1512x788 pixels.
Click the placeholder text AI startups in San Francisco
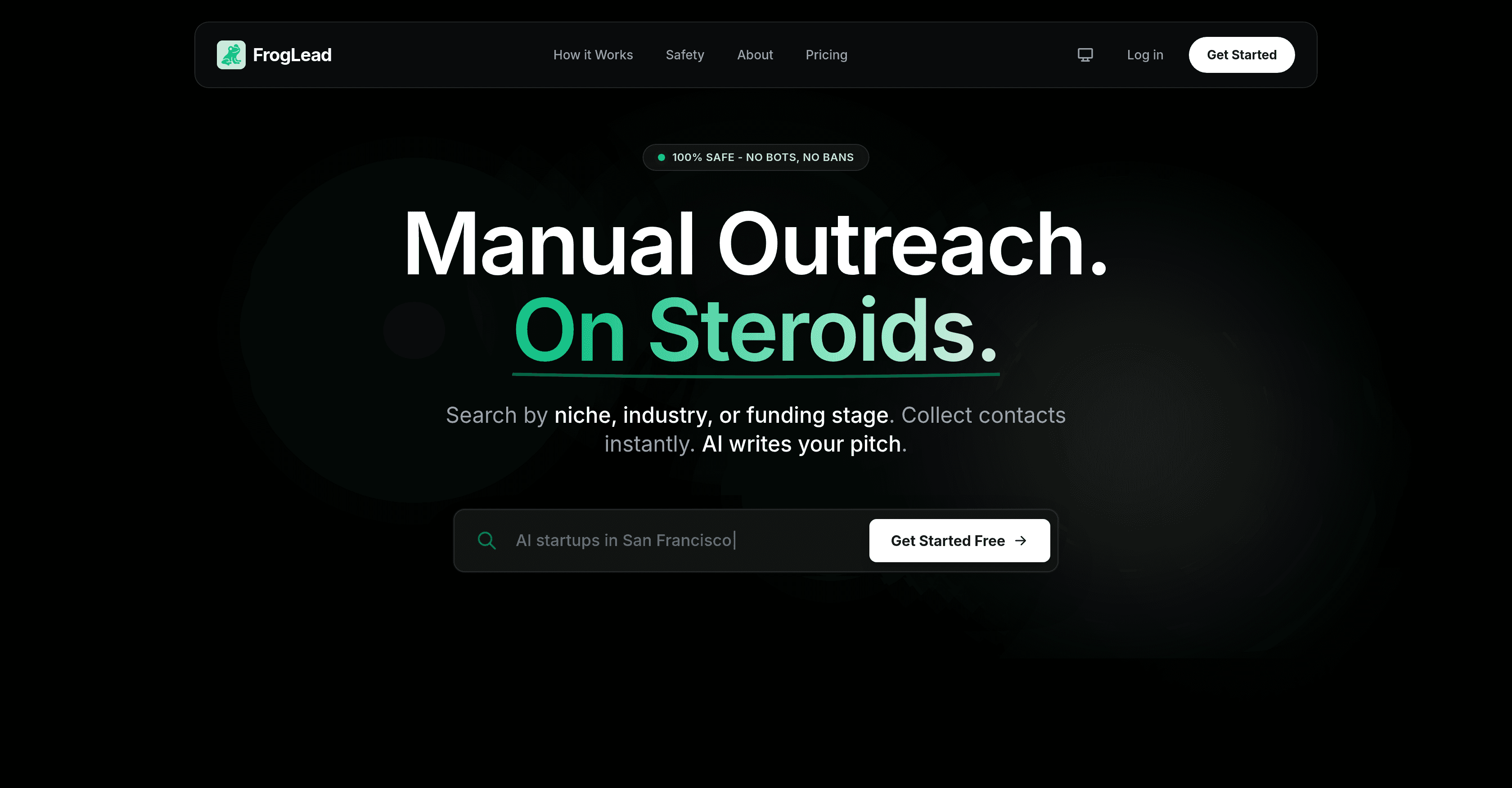coord(625,540)
